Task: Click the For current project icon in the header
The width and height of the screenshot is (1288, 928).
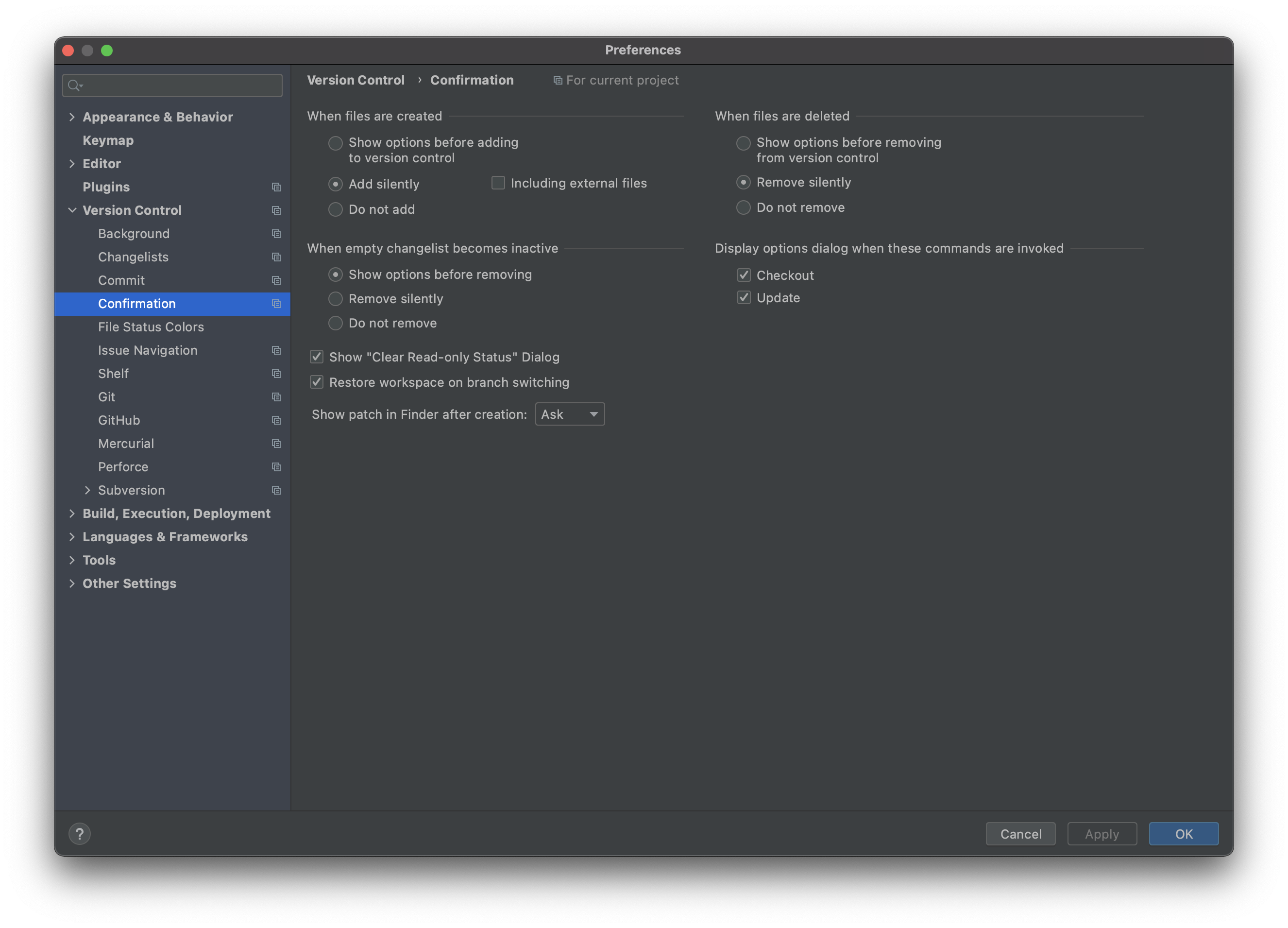Action: [x=558, y=80]
